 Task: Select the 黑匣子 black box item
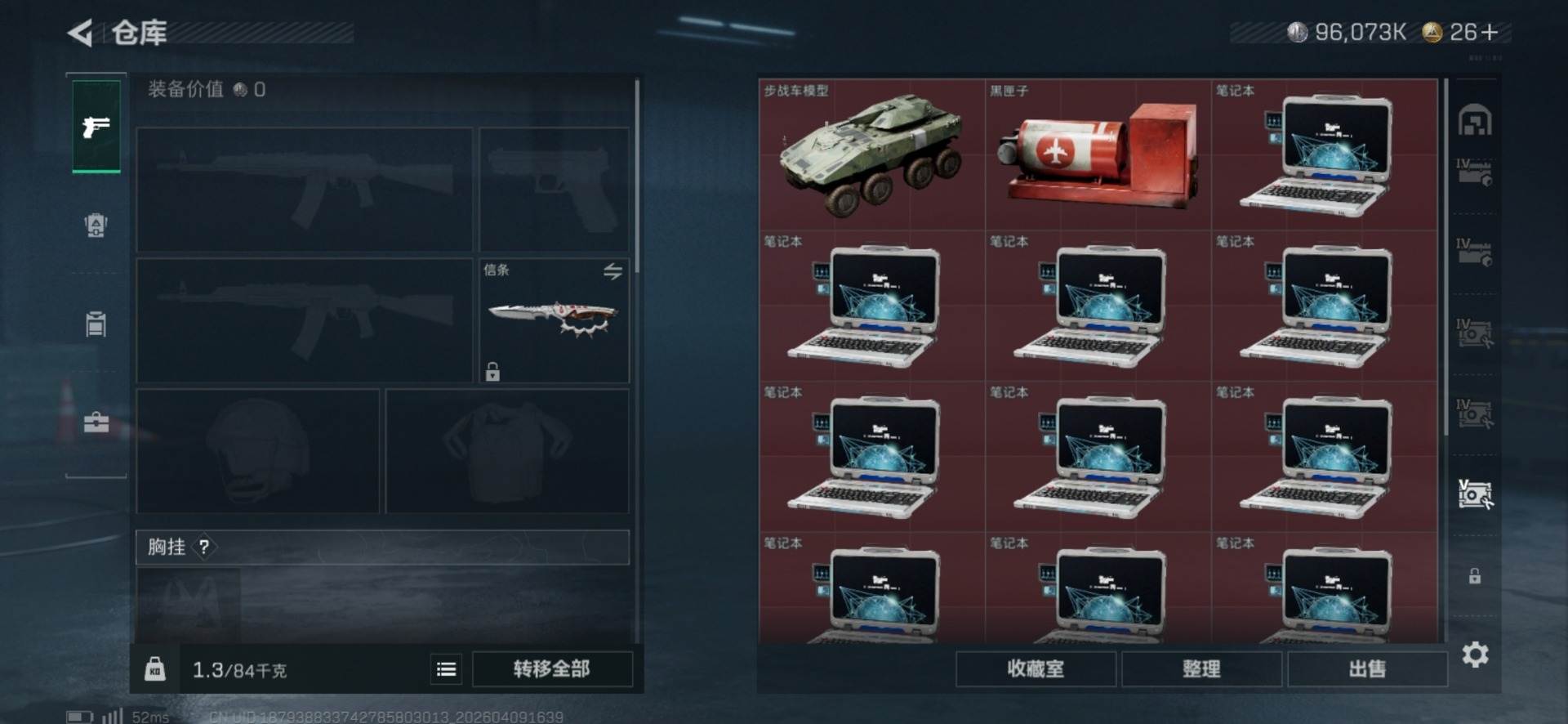click(1098, 154)
